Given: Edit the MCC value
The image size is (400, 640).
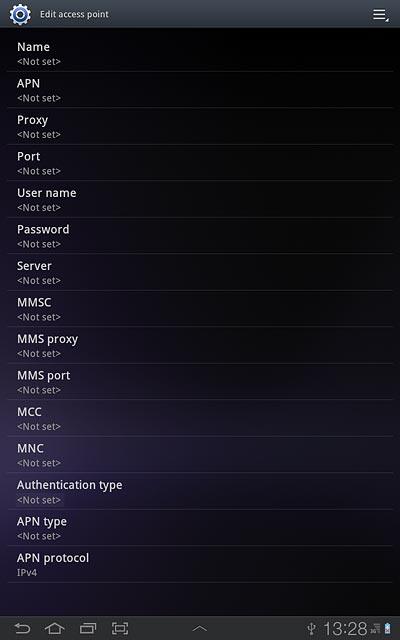Looking at the screenshot, I should click(x=200, y=418).
